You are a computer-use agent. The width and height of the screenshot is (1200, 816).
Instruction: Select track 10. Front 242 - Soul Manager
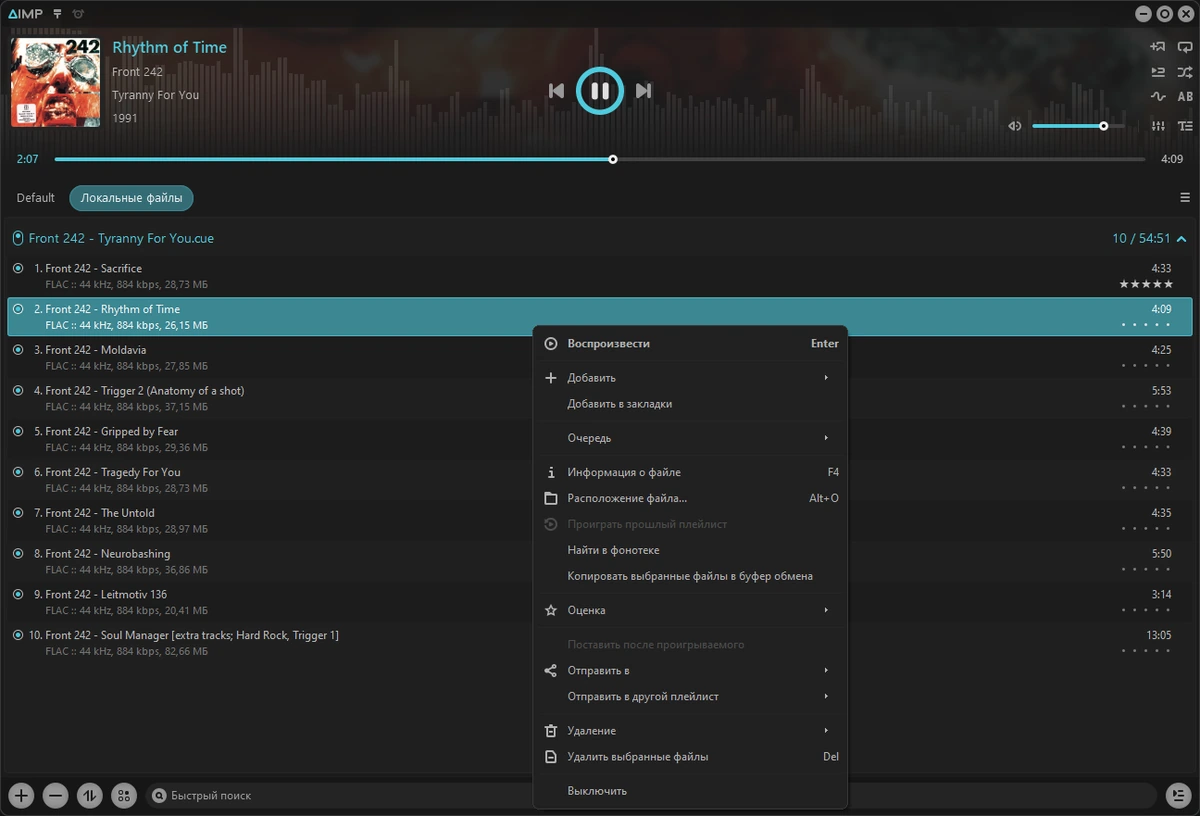pos(600,643)
